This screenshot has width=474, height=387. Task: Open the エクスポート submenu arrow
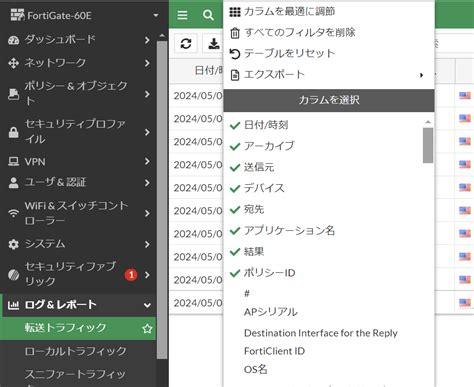421,75
